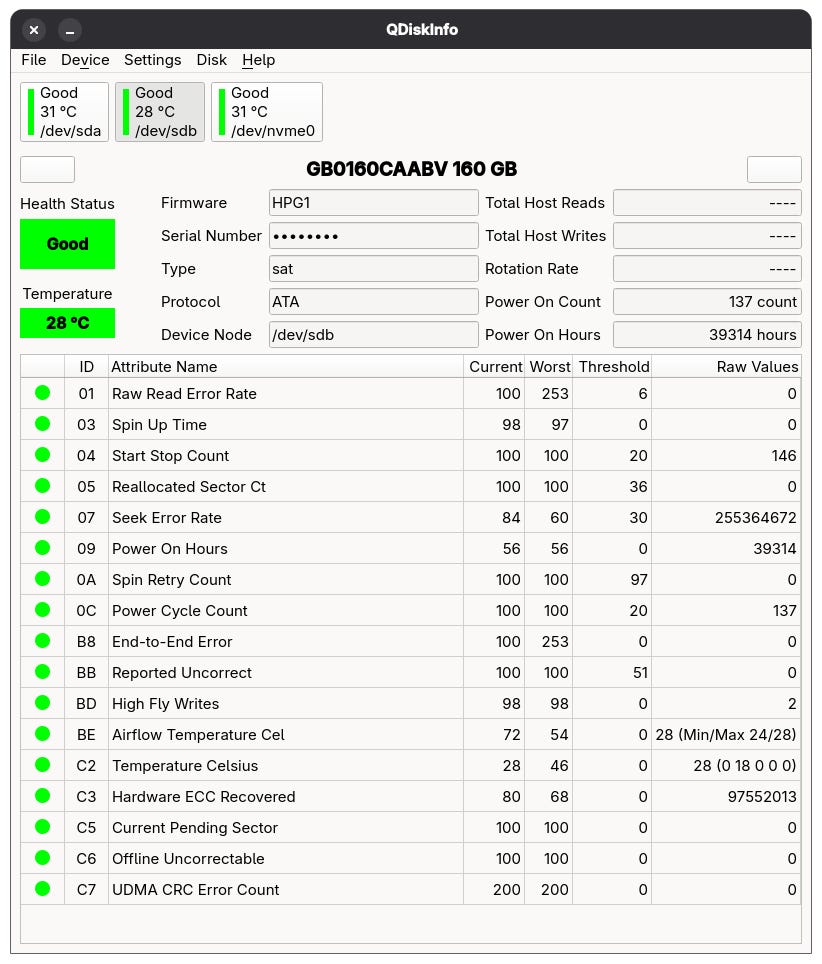Click green status dot for High Fly Writes
Image resolution: width=822 pixels, height=964 pixels.
pos(42,703)
